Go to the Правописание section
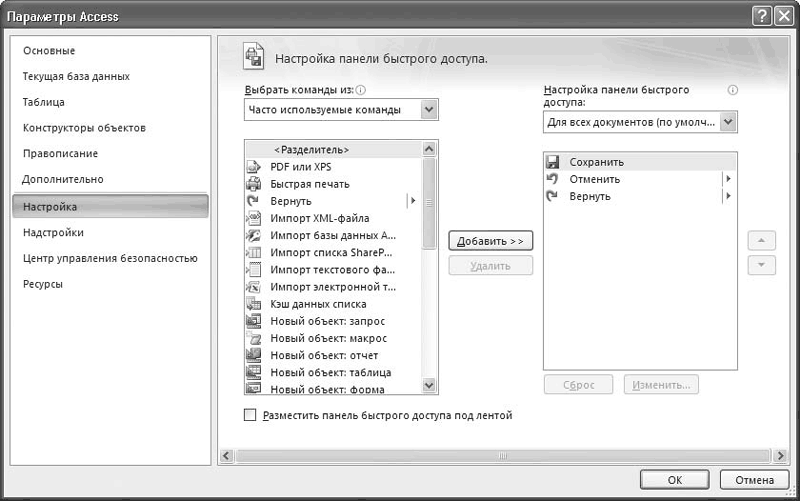The image size is (800, 501). [x=60, y=154]
